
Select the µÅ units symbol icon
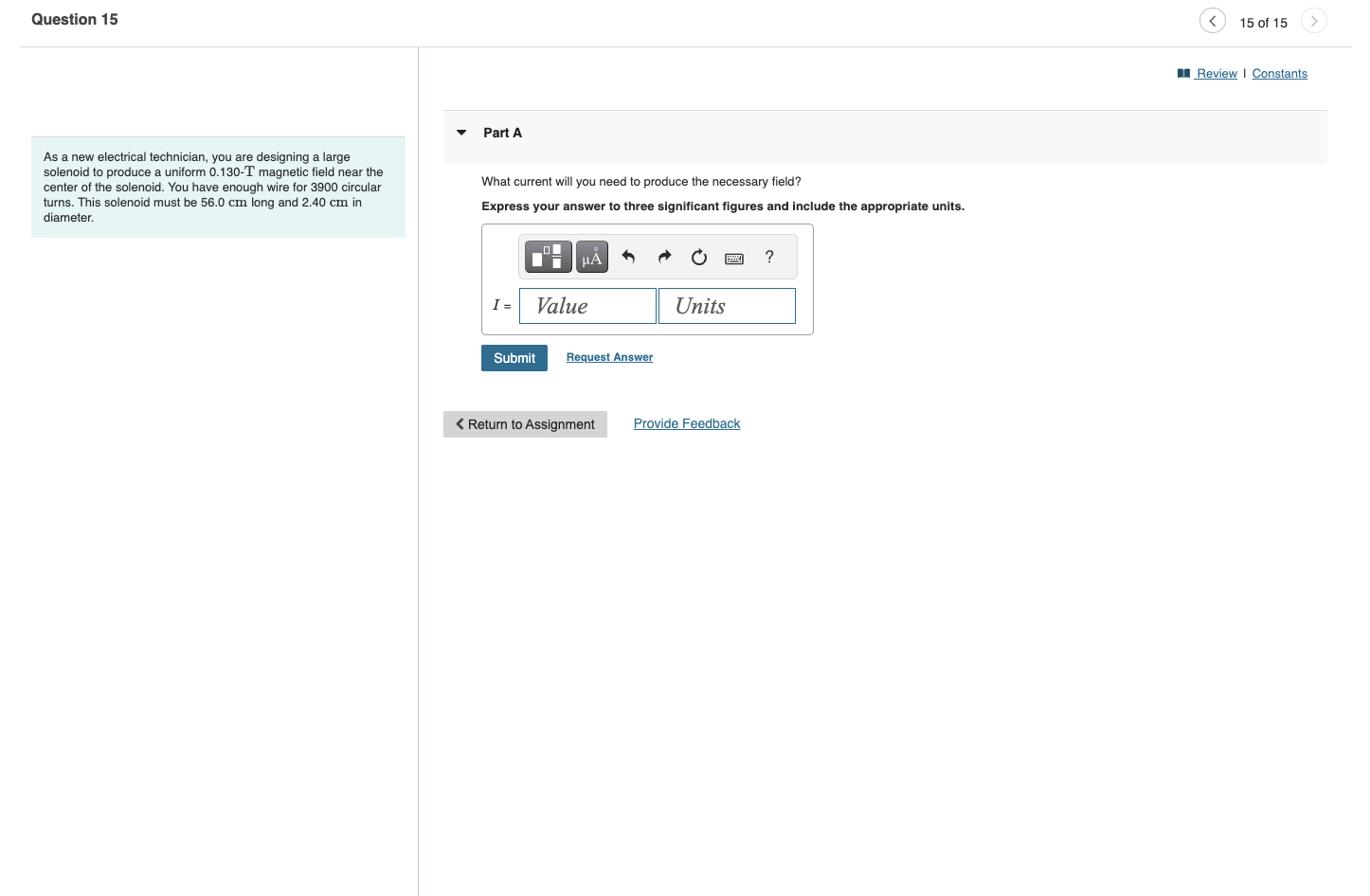click(x=591, y=257)
